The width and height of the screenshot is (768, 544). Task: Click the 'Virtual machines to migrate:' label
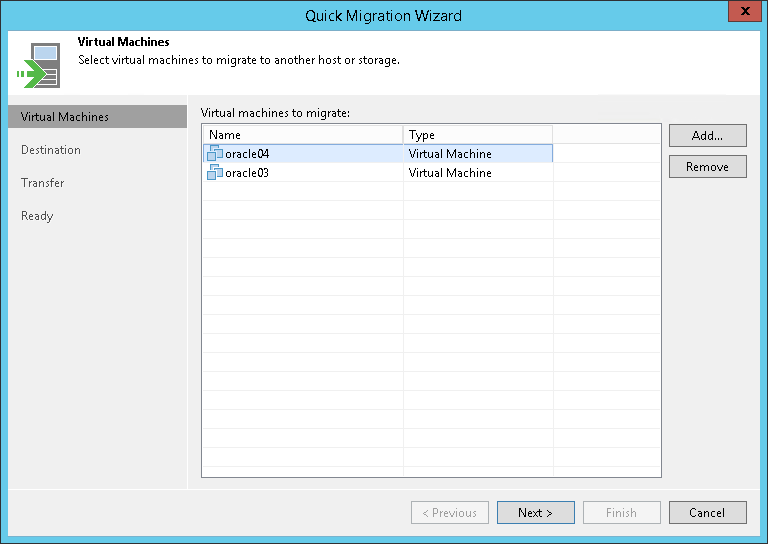(275, 113)
